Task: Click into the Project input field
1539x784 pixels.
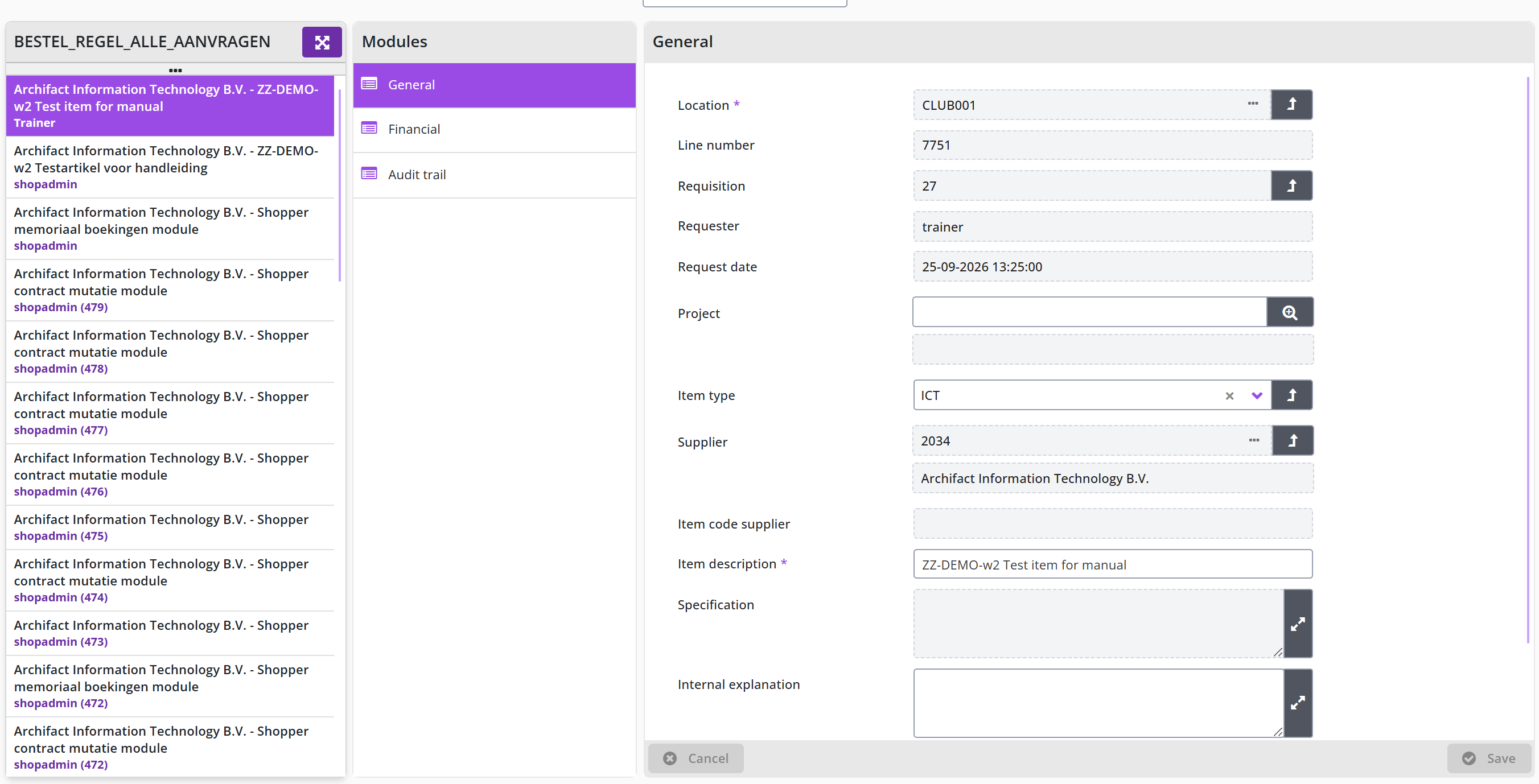Action: tap(1089, 312)
